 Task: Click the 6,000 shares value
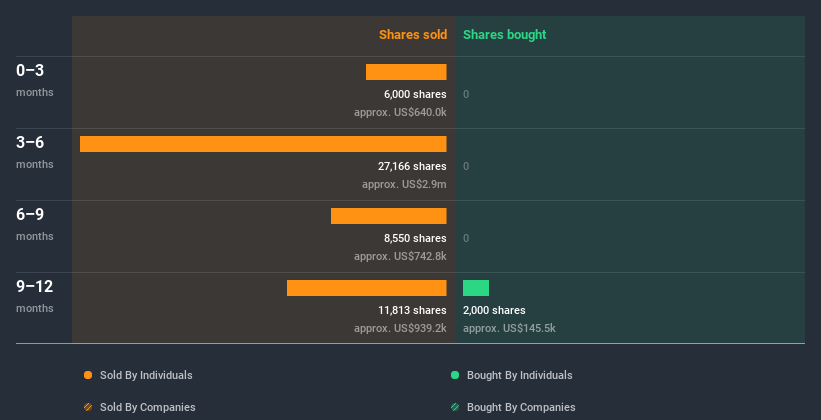tap(415, 94)
